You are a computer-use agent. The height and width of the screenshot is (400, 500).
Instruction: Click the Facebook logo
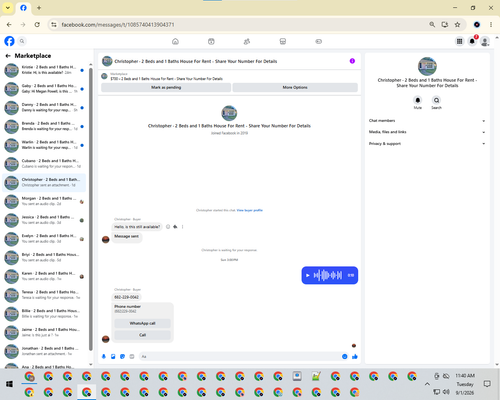(9, 41)
